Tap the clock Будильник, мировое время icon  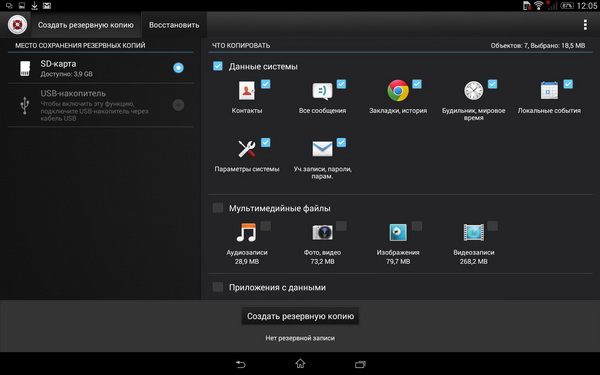(473, 91)
